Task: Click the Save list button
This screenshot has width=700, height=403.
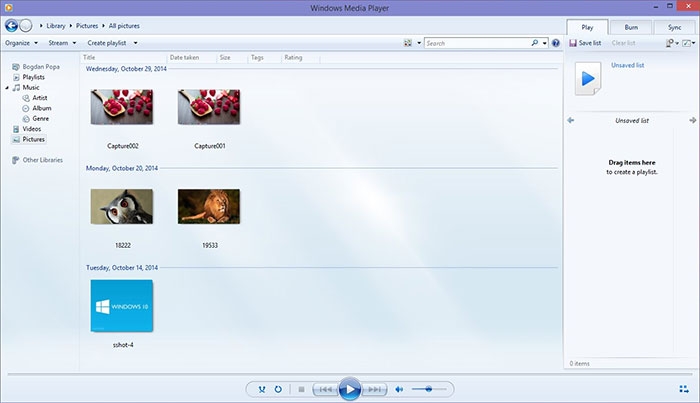Action: click(x=587, y=43)
